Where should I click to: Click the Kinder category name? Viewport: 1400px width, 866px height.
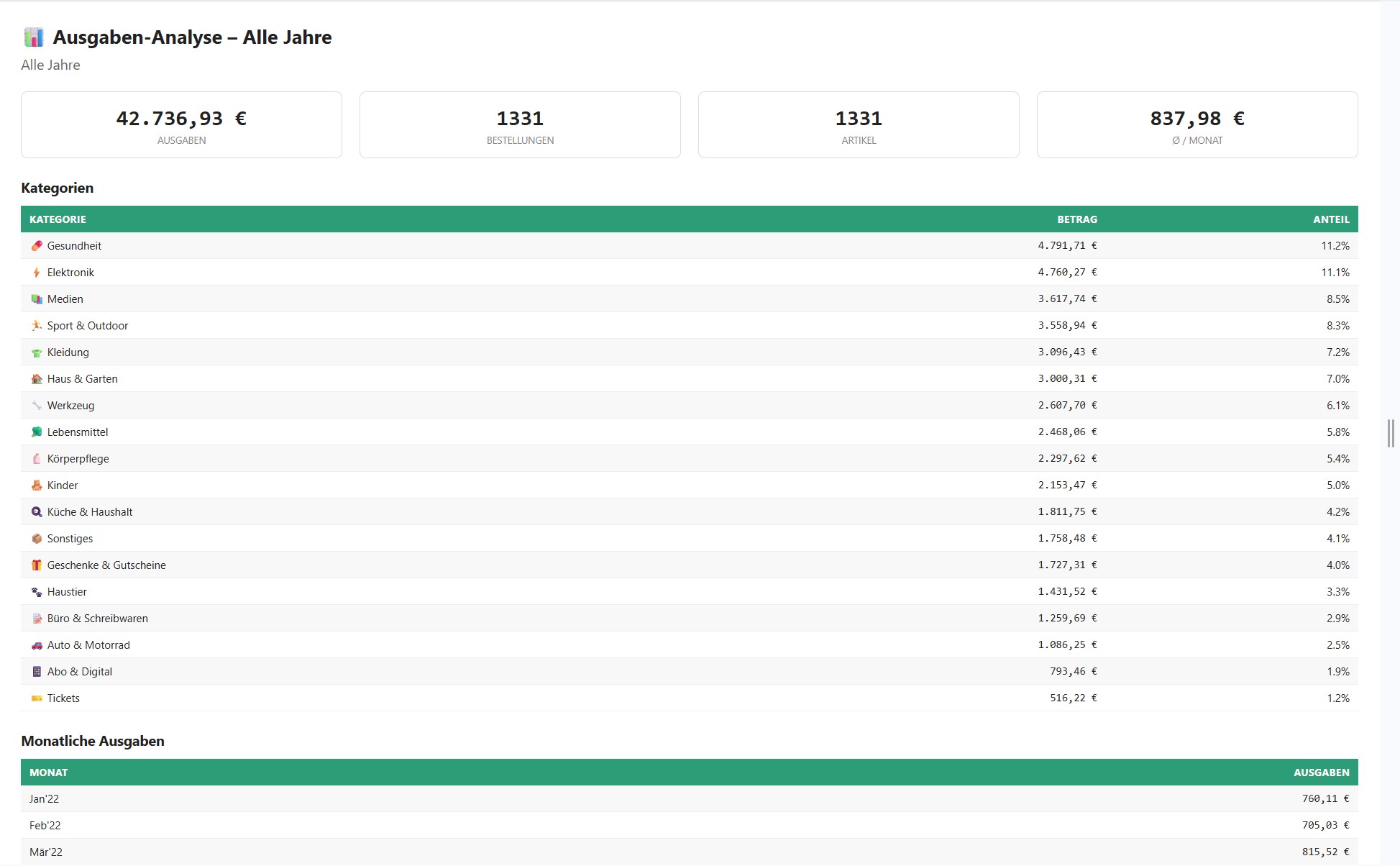(63, 486)
